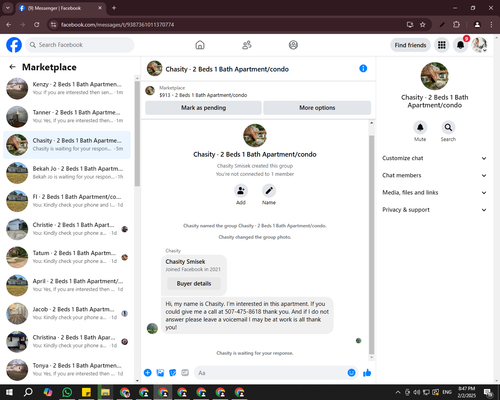The height and width of the screenshot is (400, 500).
Task: Open WhatsApp from the taskbar
Action: click(67, 392)
